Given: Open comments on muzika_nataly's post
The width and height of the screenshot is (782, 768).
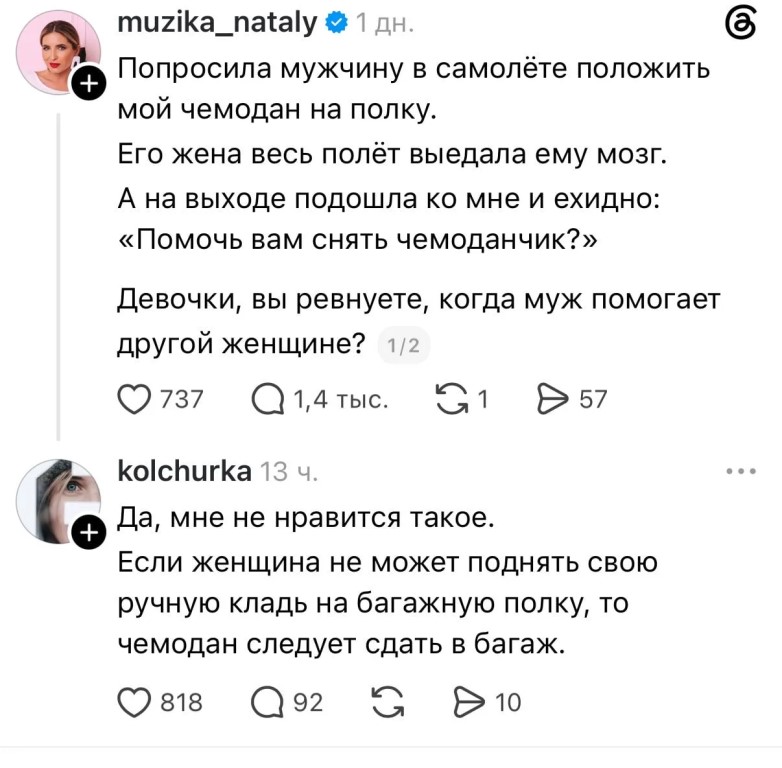Looking at the screenshot, I should pos(268,400).
